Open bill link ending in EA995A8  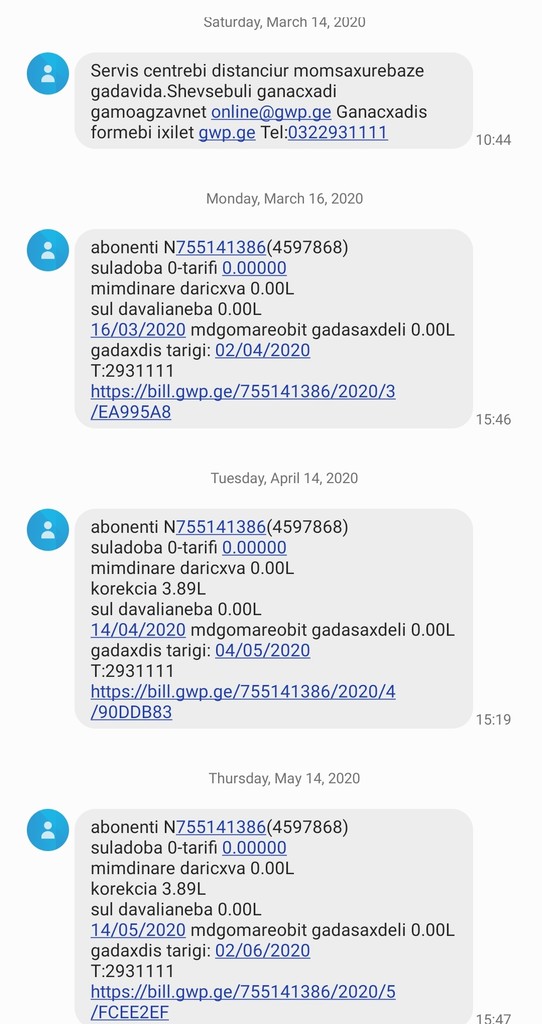click(x=243, y=402)
